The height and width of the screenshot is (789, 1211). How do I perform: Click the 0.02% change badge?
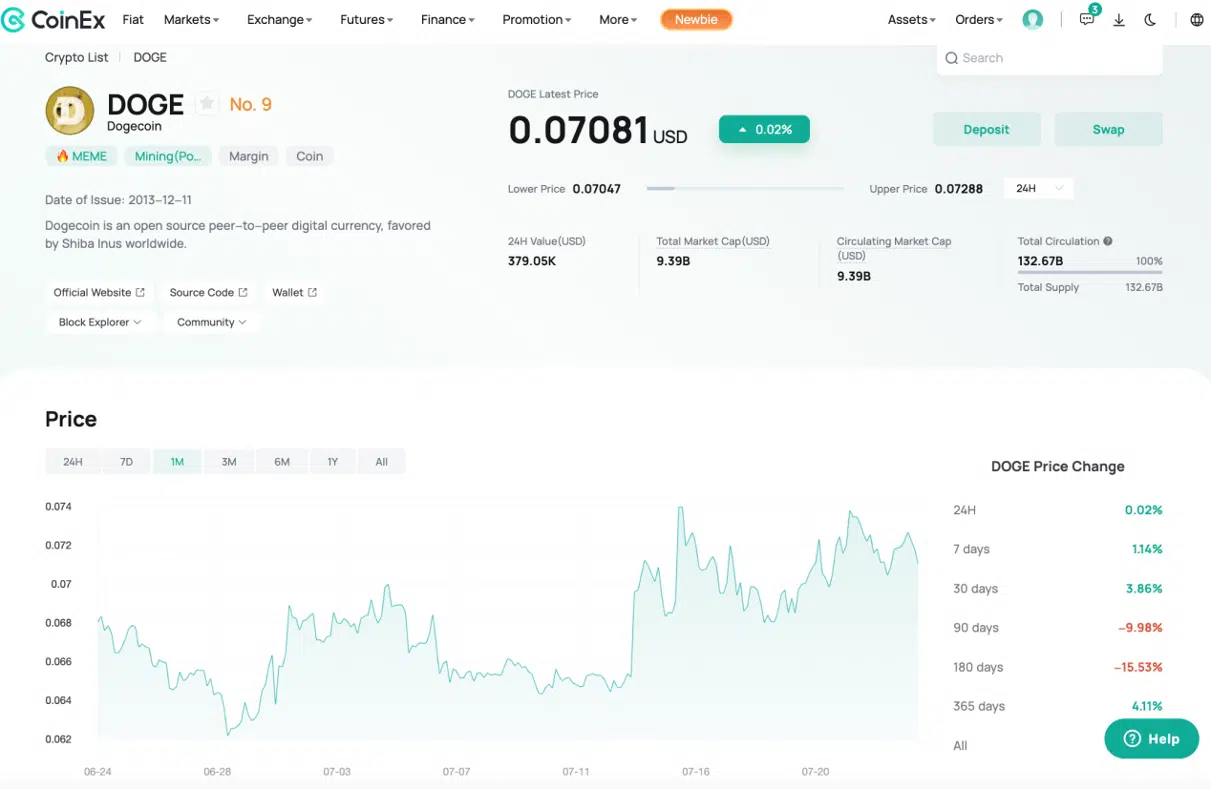pyautogui.click(x=764, y=129)
